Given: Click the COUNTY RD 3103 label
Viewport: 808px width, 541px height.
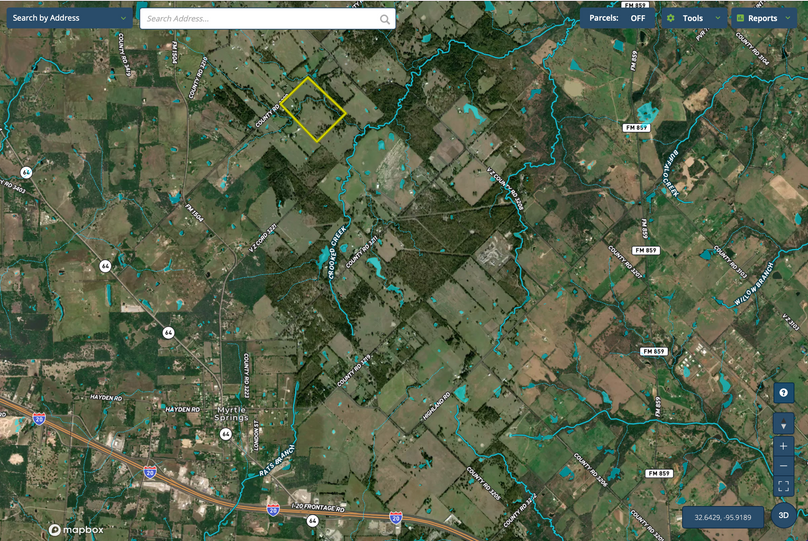Looking at the screenshot, I should point(730,262).
